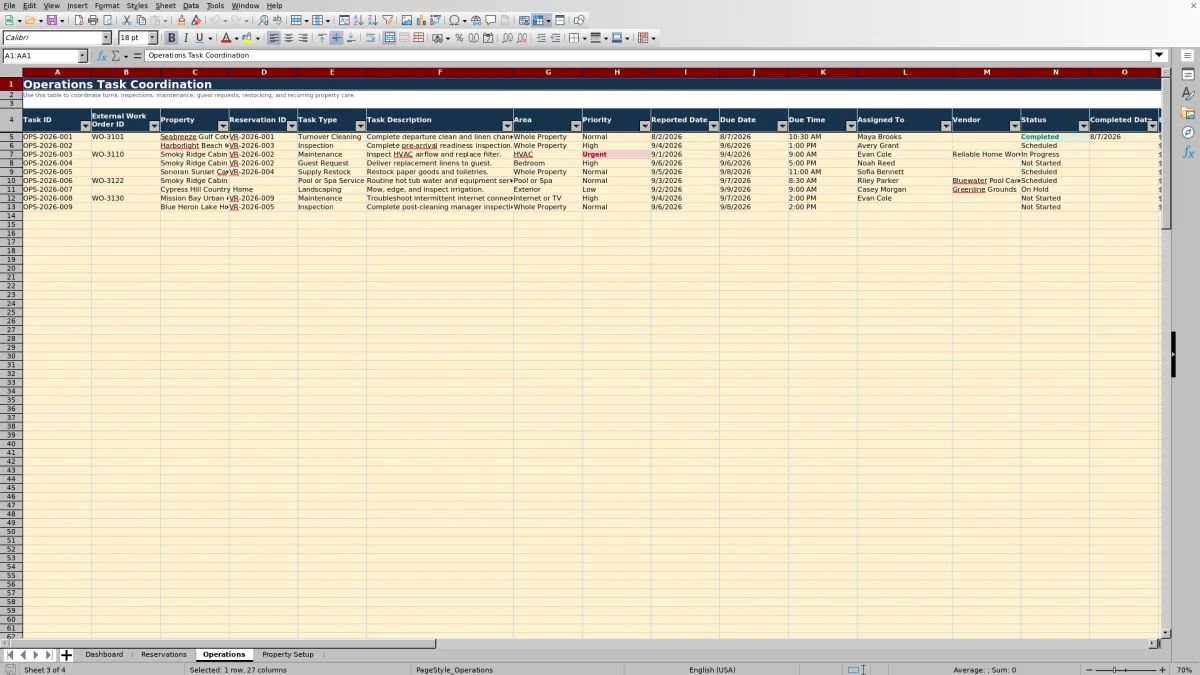Click the zoom slider in status bar
This screenshot has height=675, width=1200.
1126,670
